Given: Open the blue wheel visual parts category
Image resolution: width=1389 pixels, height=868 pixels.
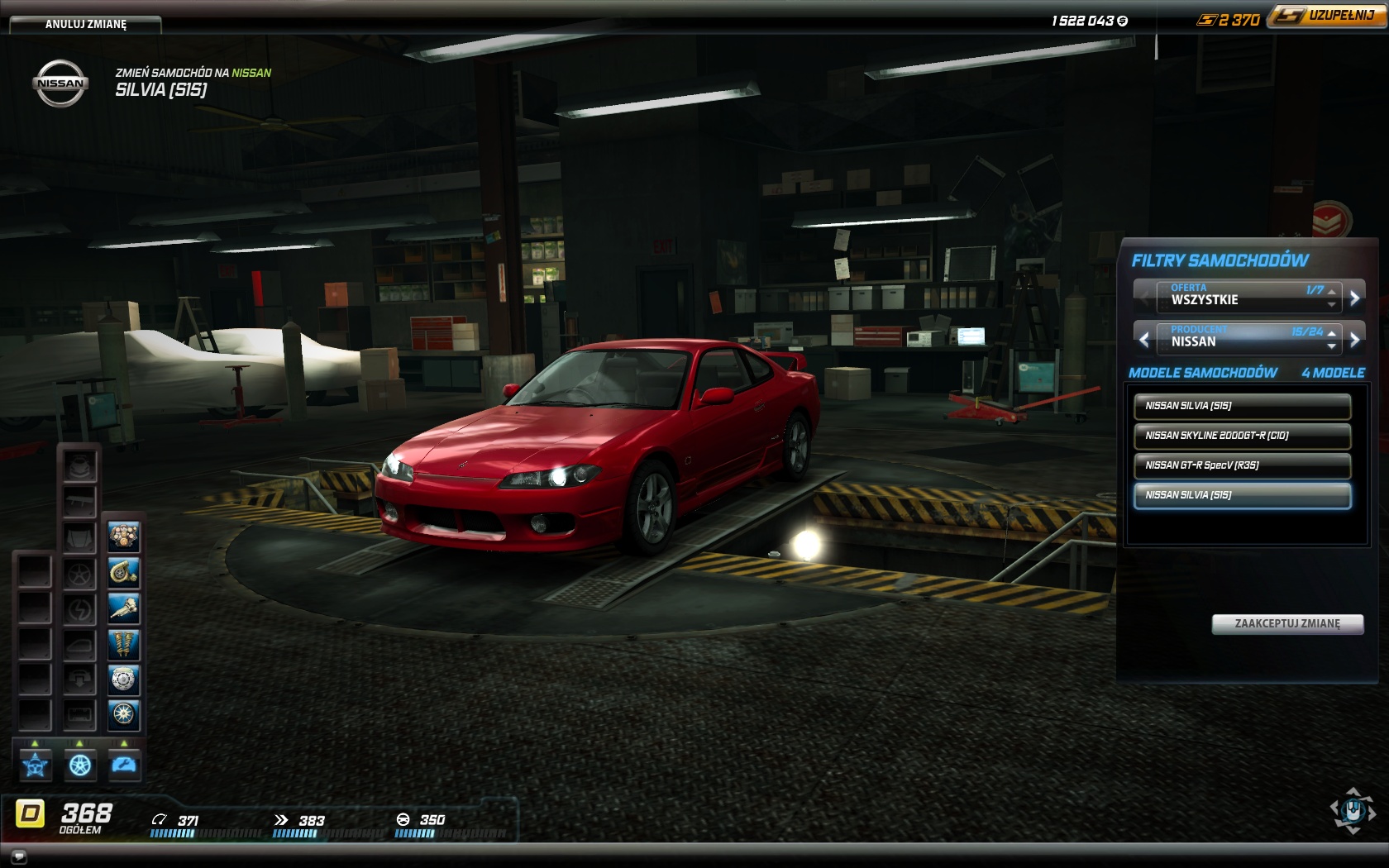Looking at the screenshot, I should [x=80, y=765].
